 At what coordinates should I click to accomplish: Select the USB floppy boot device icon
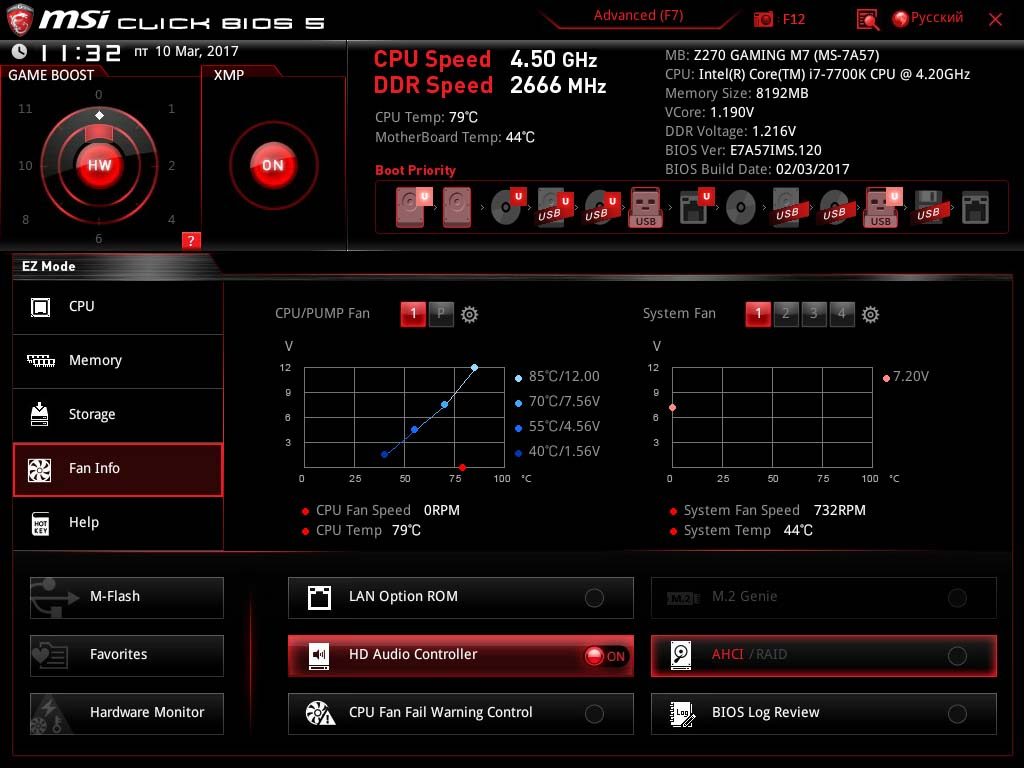pos(928,207)
